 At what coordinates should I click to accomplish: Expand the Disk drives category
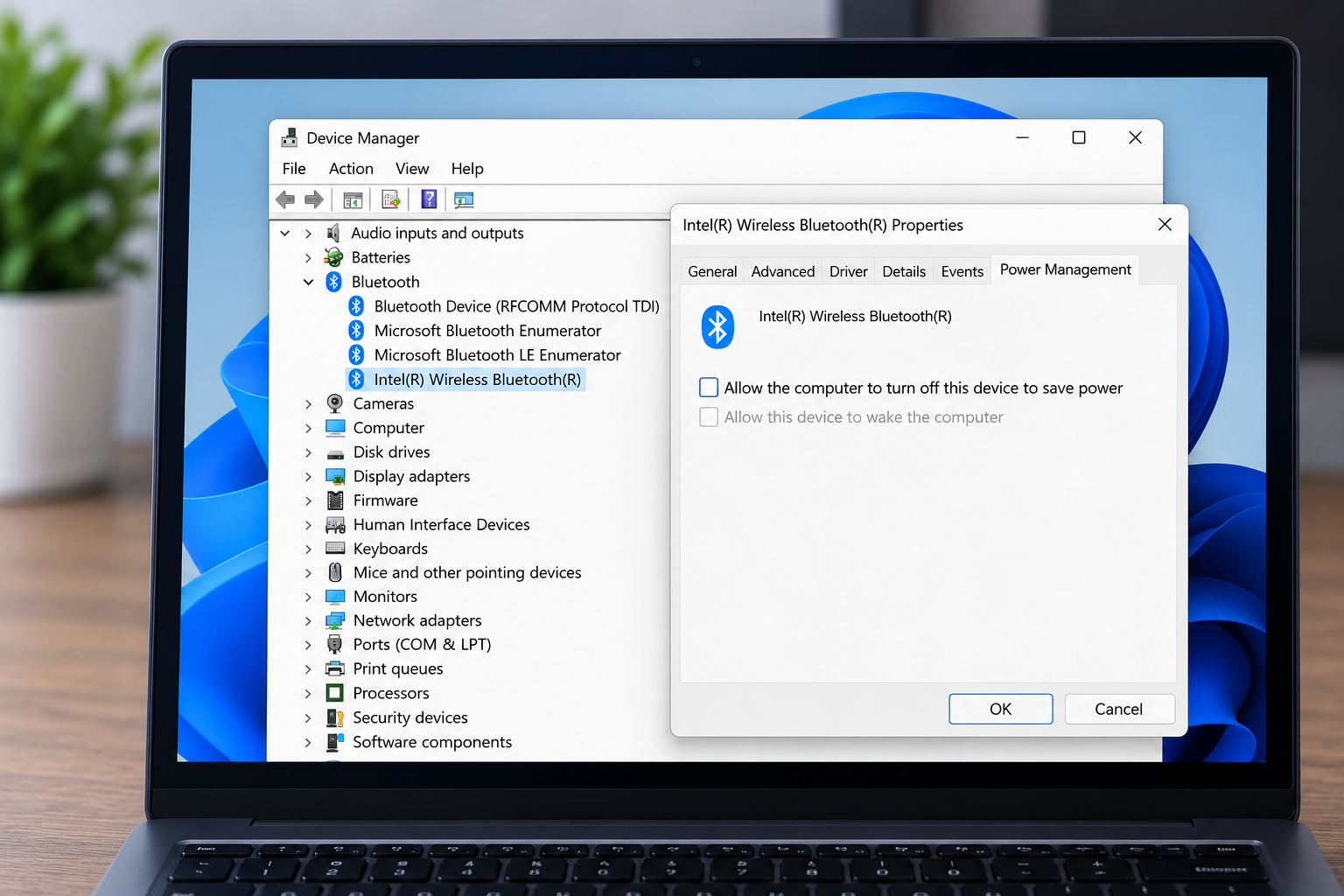tap(308, 452)
